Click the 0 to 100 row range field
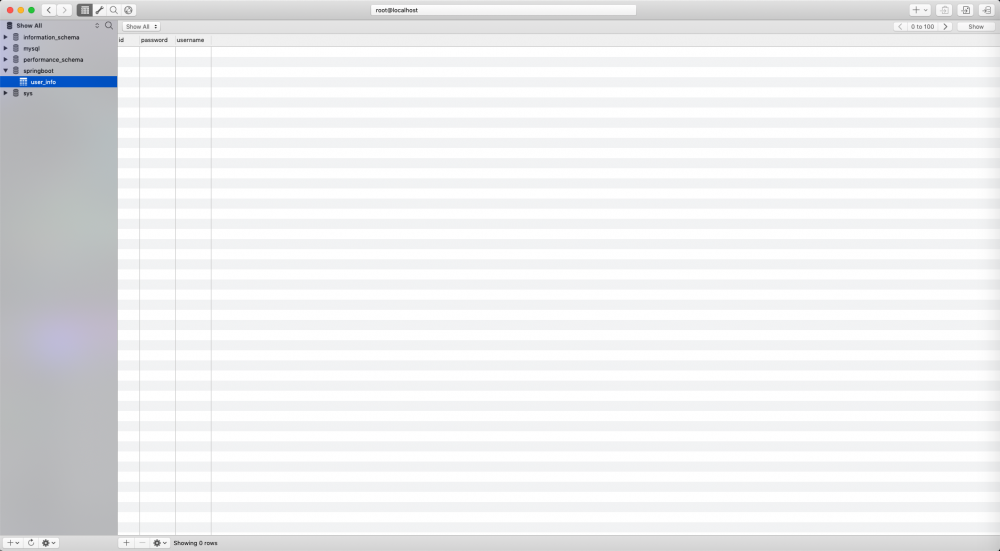1000x551 pixels. click(x=922, y=27)
